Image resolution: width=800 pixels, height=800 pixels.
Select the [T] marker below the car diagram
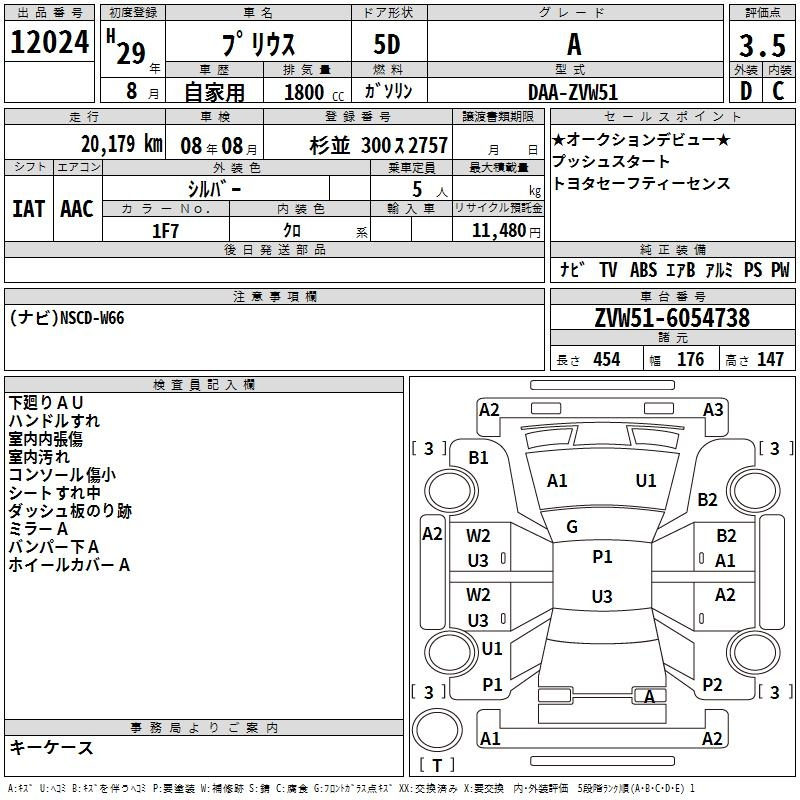tap(438, 765)
